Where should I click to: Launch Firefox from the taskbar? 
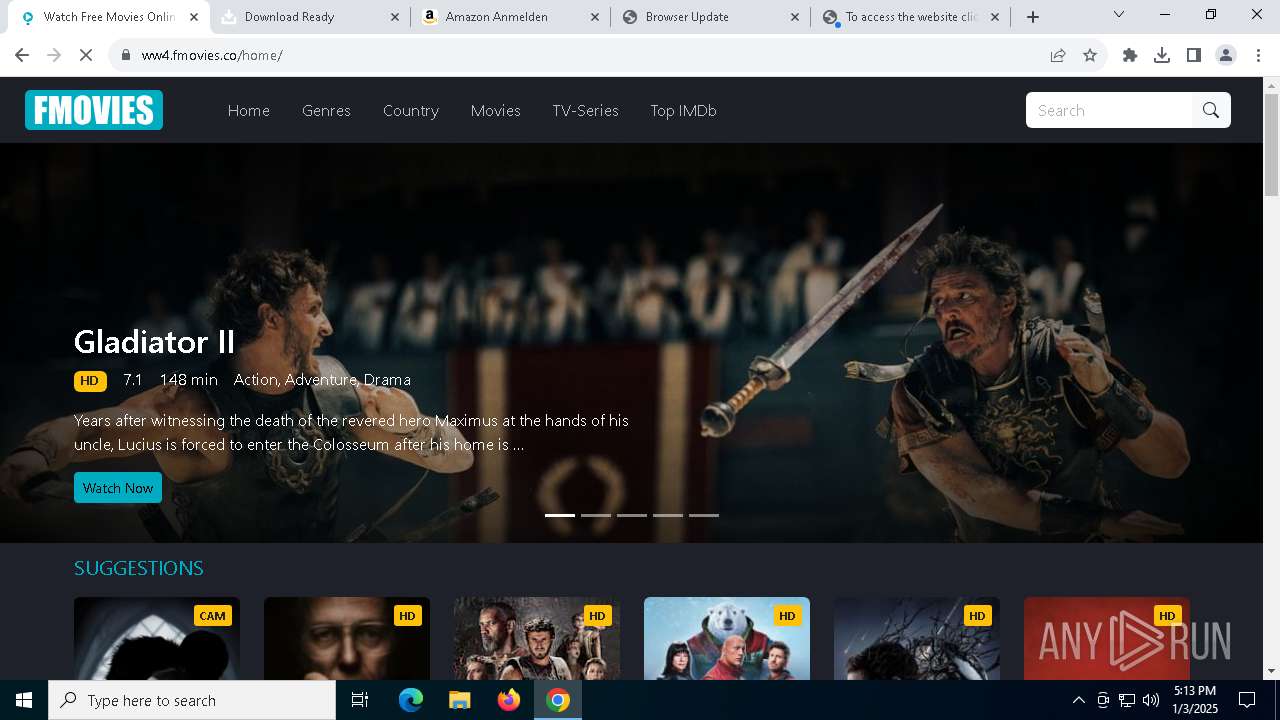(x=509, y=700)
